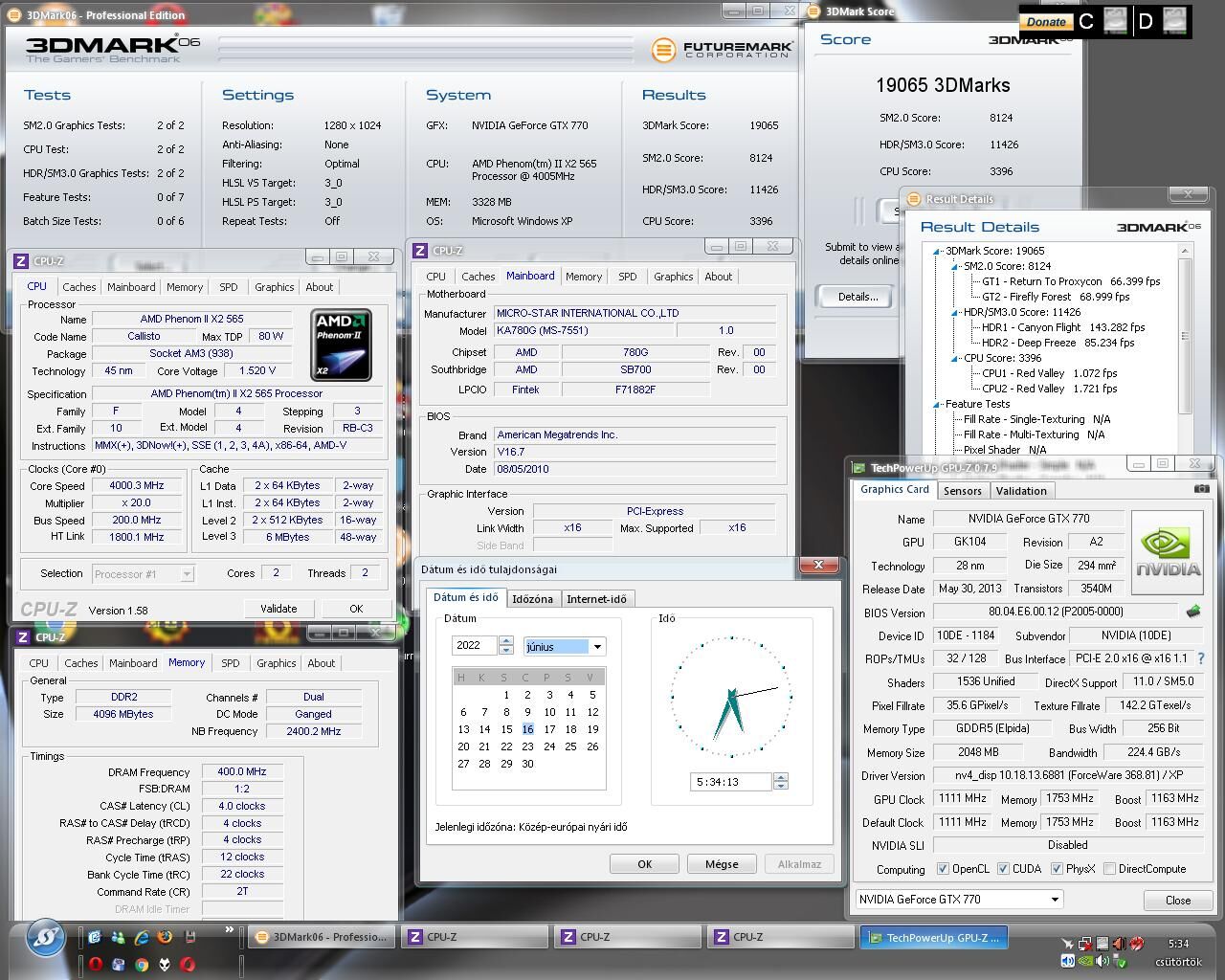Open the NVIDIA tray icon
This screenshot has height=980, width=1225.
pyautogui.click(x=1085, y=961)
